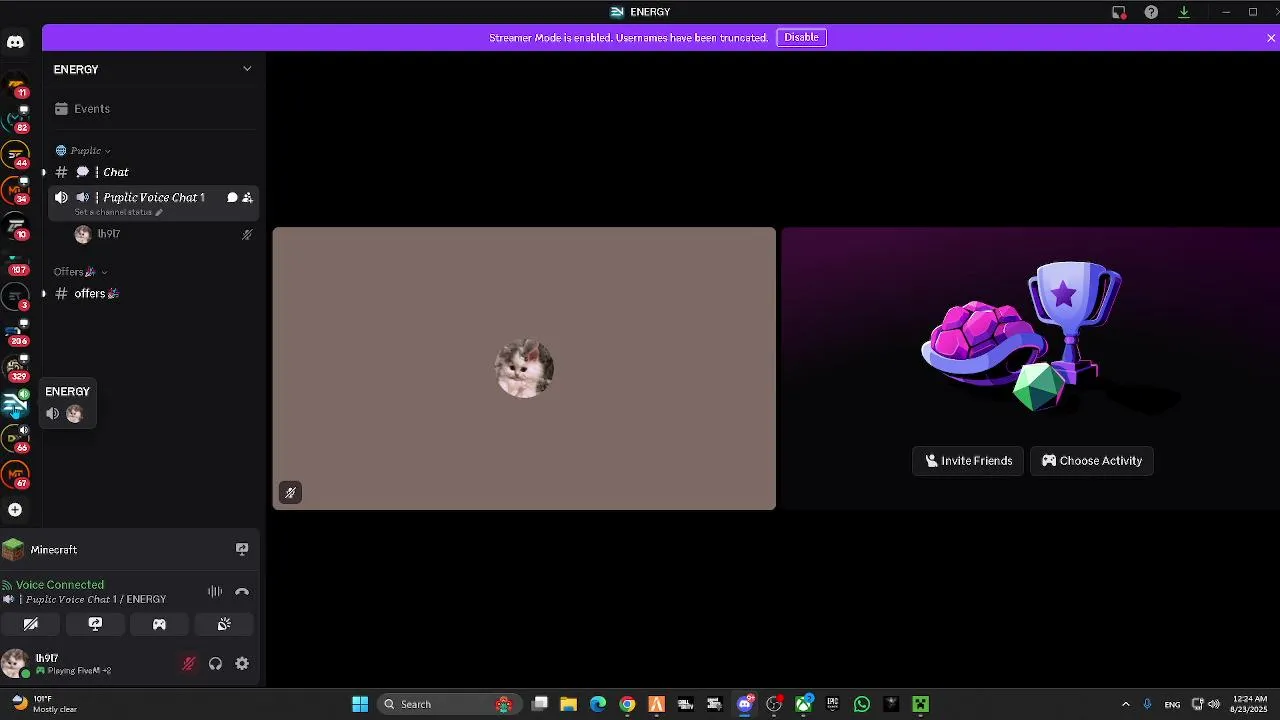Open the server icon with 329 badge
Screen dimensions: 1280x720
[15, 368]
